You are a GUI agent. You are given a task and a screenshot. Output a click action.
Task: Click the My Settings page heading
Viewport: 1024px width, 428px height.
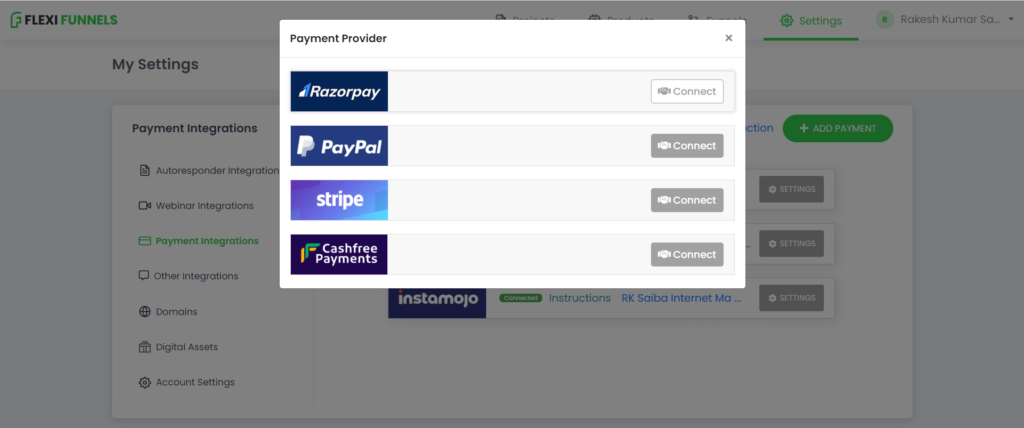coord(155,64)
